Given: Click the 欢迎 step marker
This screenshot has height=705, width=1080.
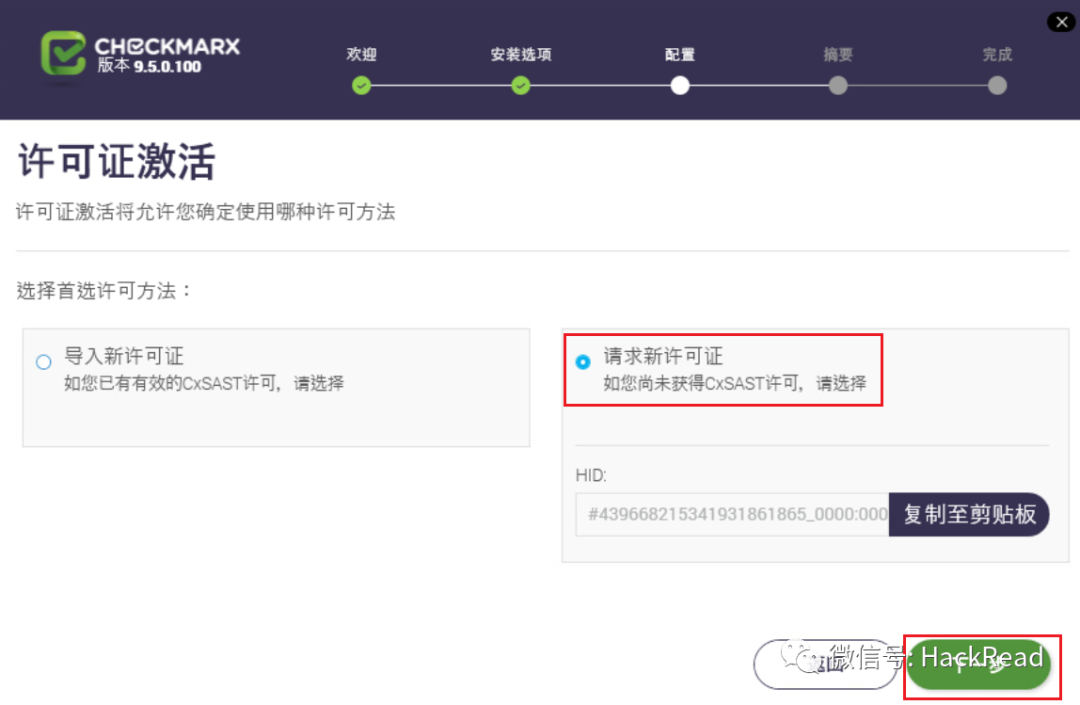Looking at the screenshot, I should 362,85.
